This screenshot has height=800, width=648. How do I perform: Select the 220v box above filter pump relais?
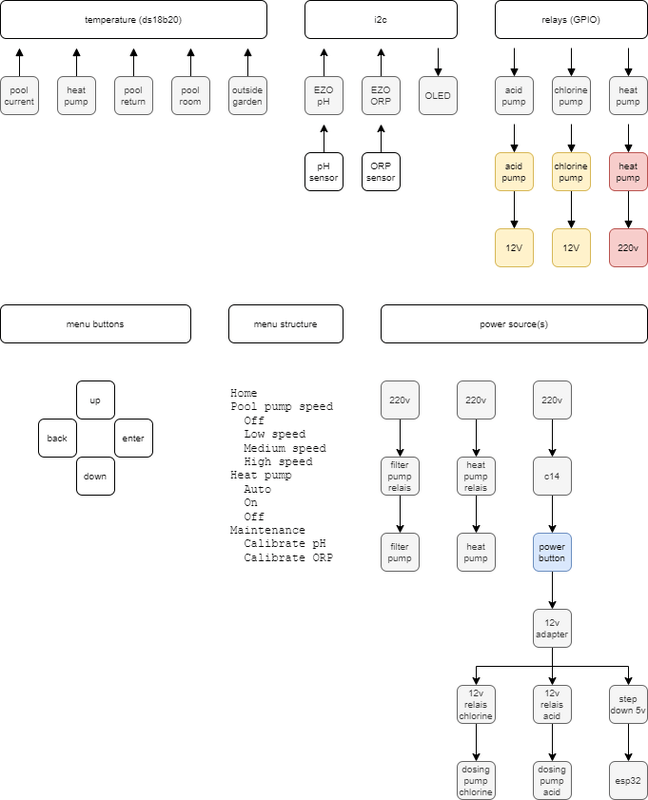(400, 400)
